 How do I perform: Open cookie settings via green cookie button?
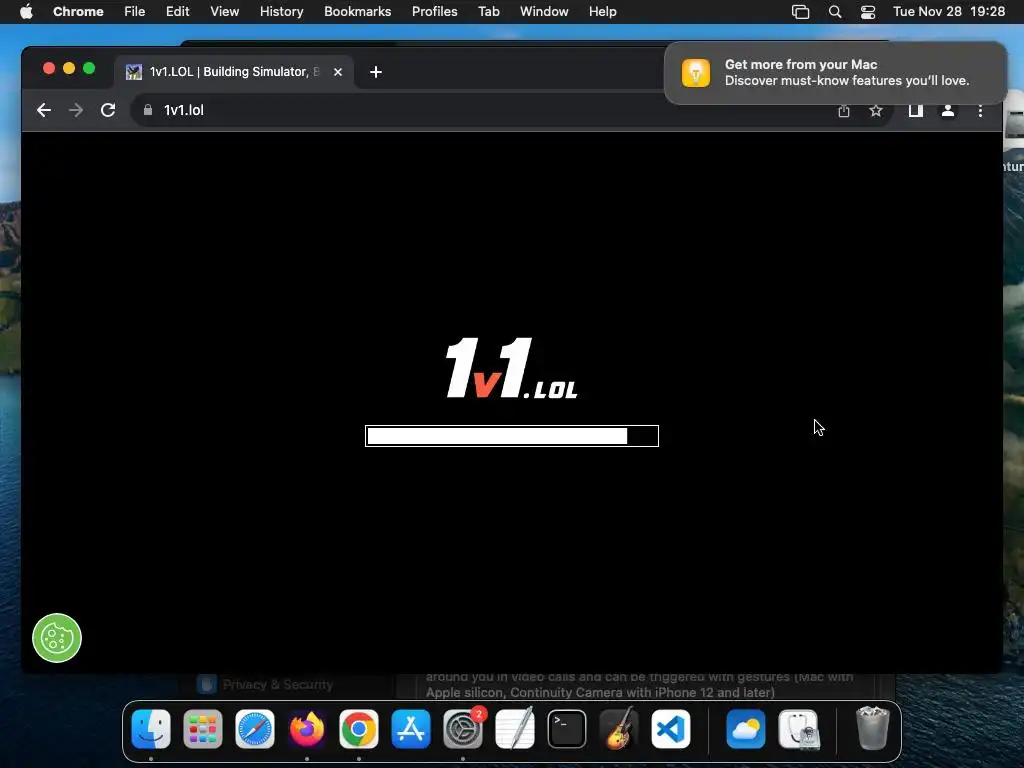(x=57, y=638)
